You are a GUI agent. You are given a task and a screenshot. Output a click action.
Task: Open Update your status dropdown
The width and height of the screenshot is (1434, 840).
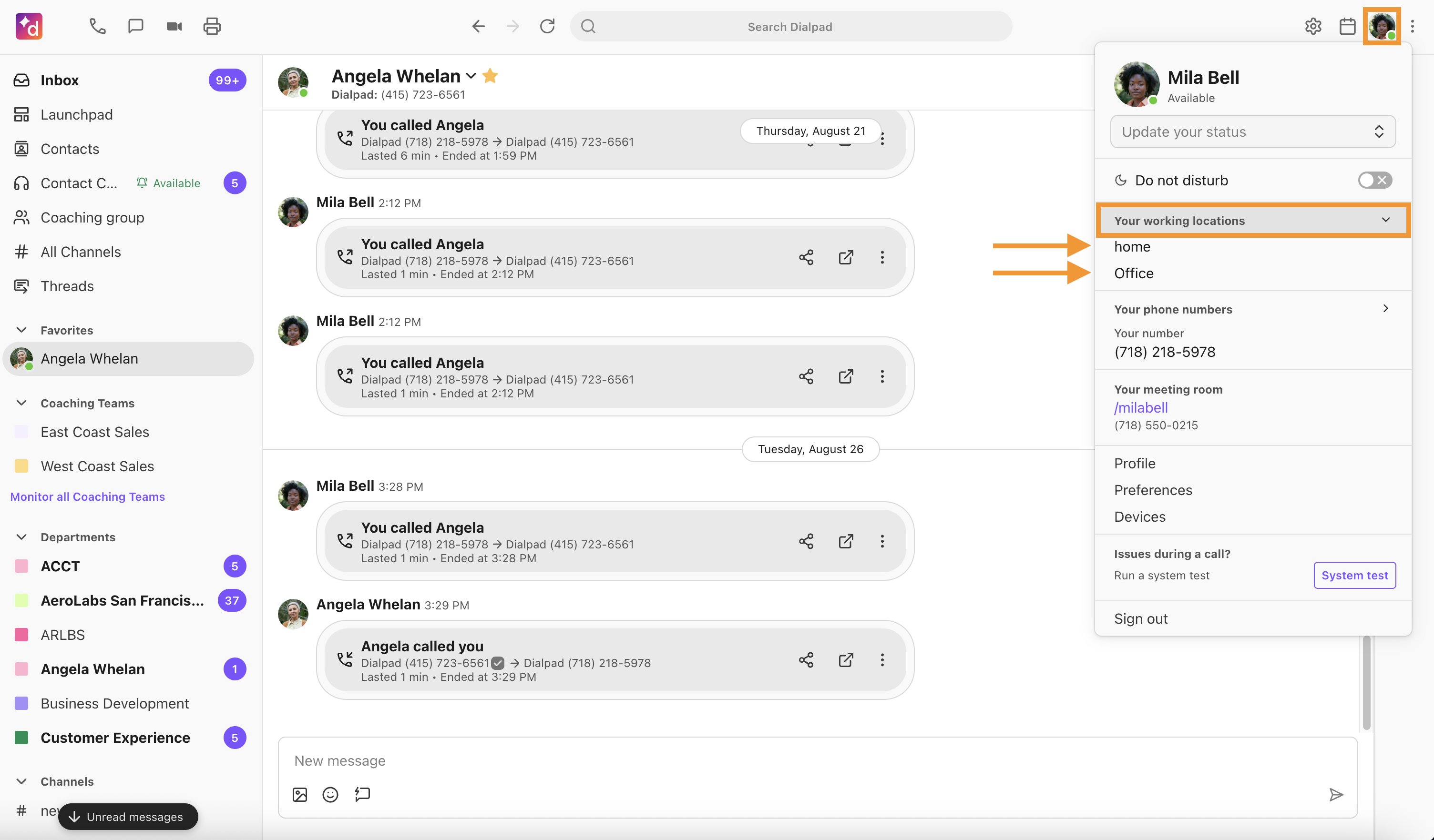pos(1253,132)
